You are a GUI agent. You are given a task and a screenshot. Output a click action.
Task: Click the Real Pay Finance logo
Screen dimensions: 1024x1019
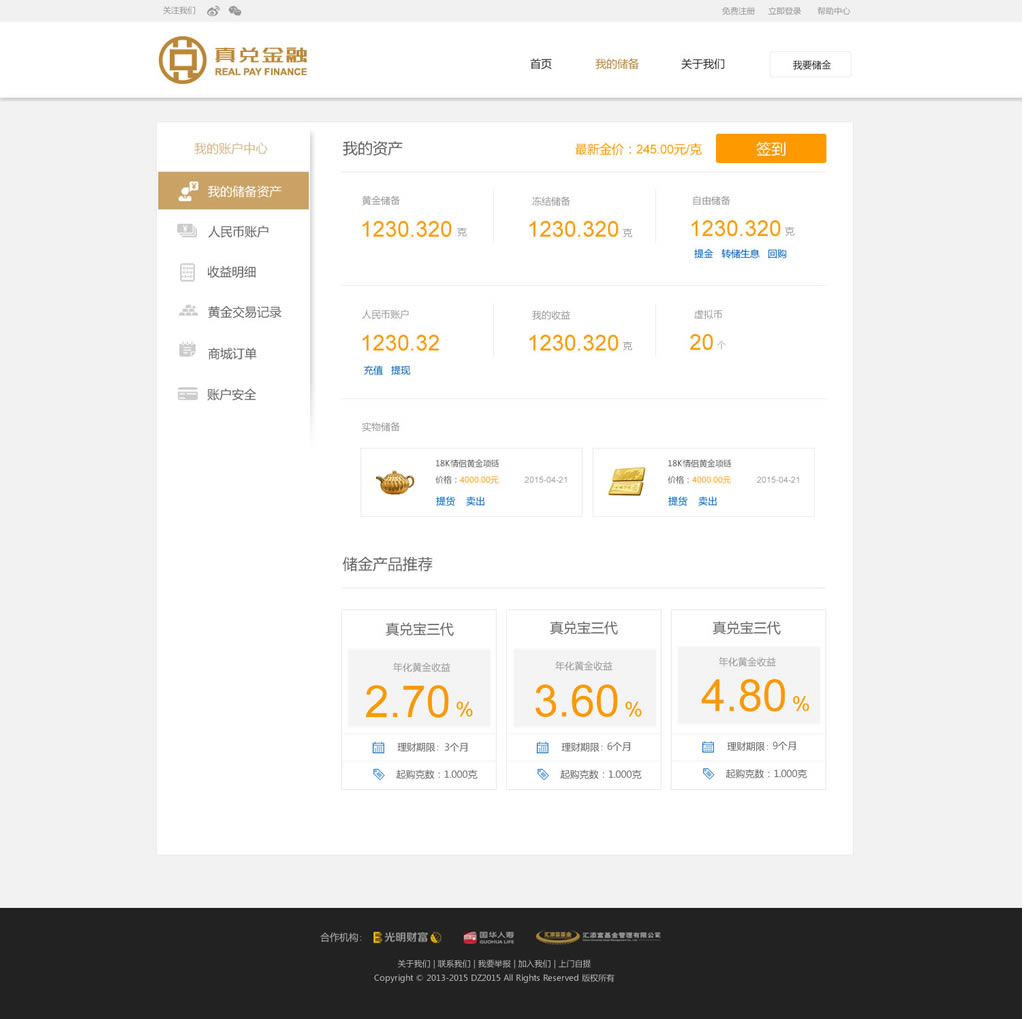pos(233,60)
